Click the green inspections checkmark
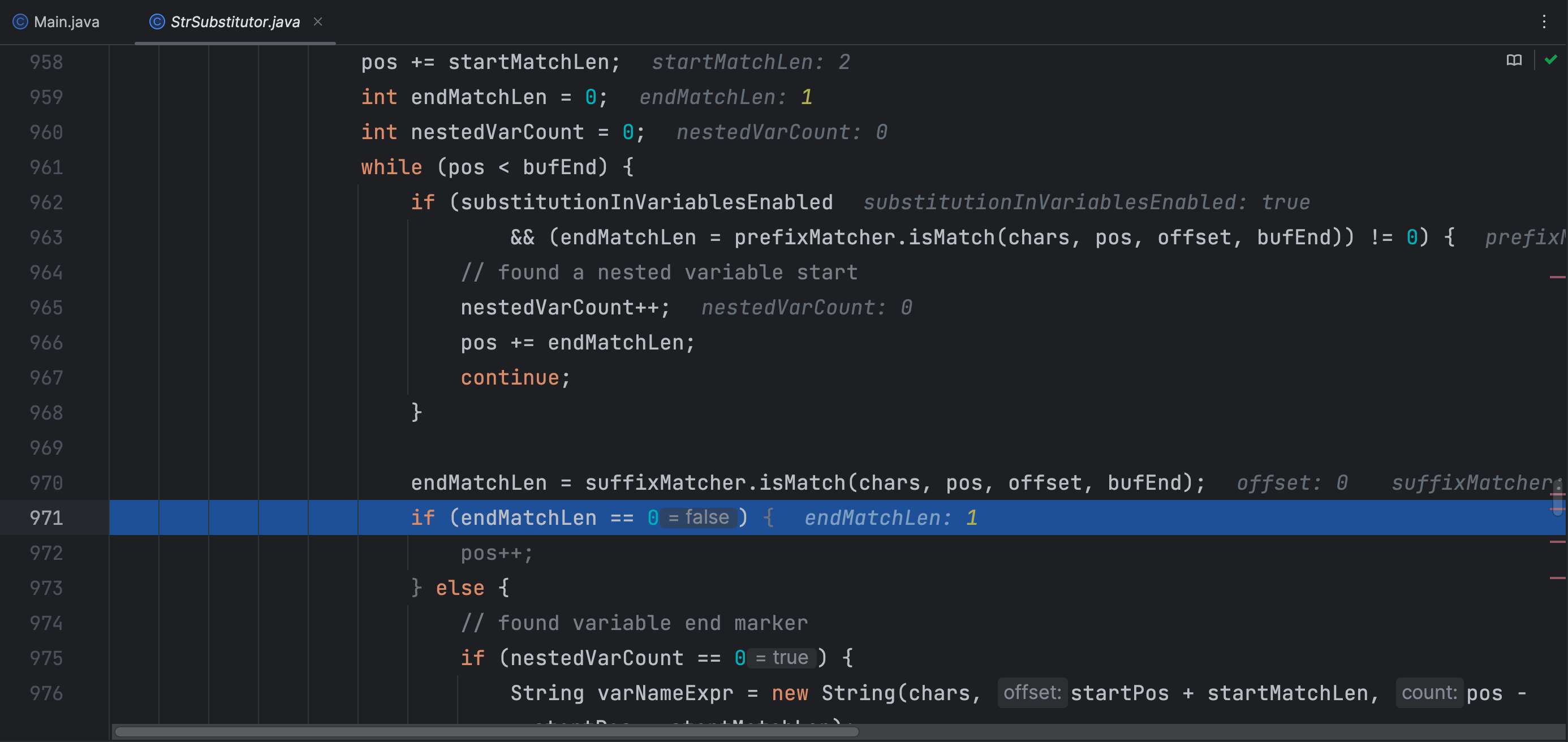 [x=1550, y=59]
